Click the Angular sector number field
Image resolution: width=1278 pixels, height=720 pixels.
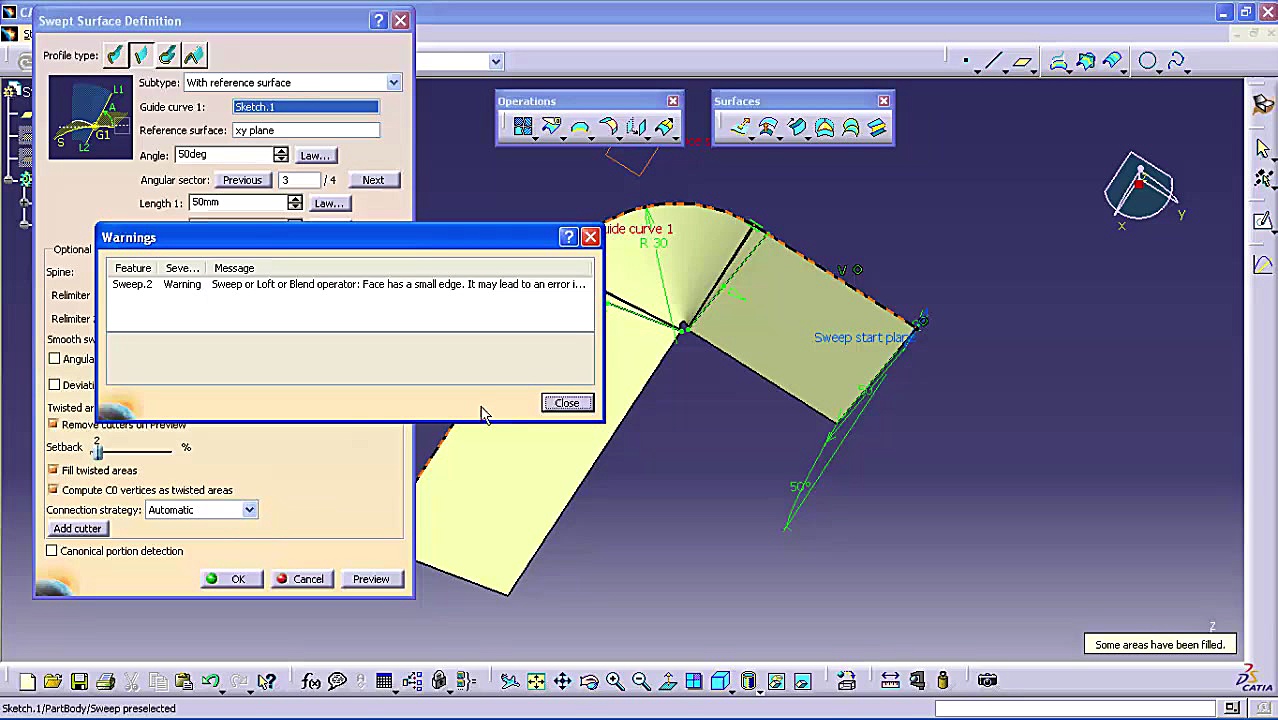(x=299, y=180)
